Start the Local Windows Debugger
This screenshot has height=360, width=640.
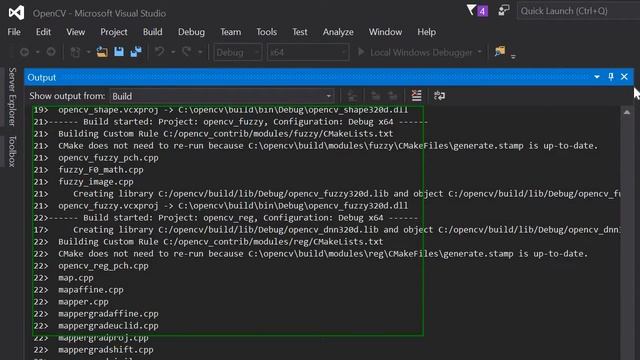tap(415, 52)
